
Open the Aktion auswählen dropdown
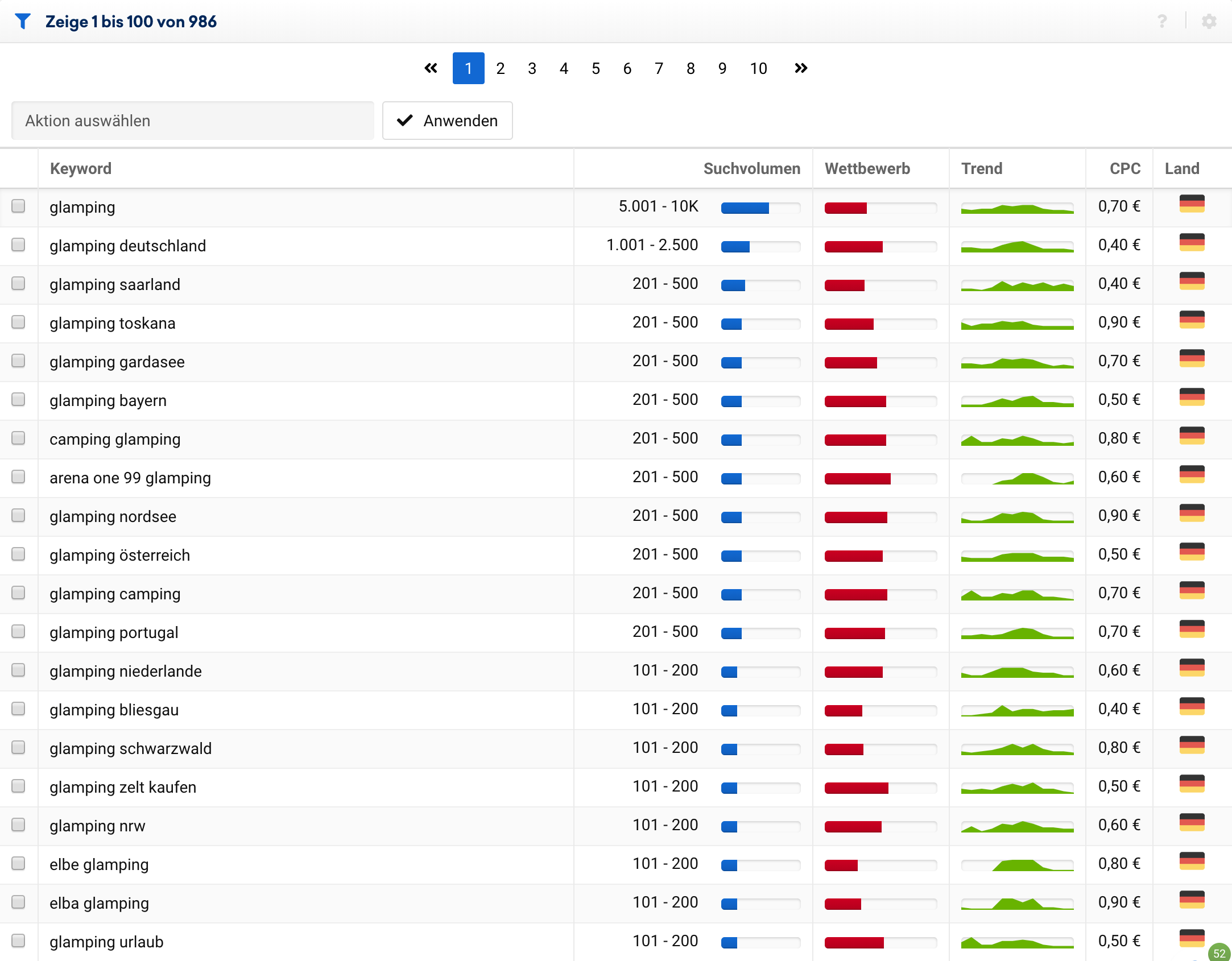point(192,121)
